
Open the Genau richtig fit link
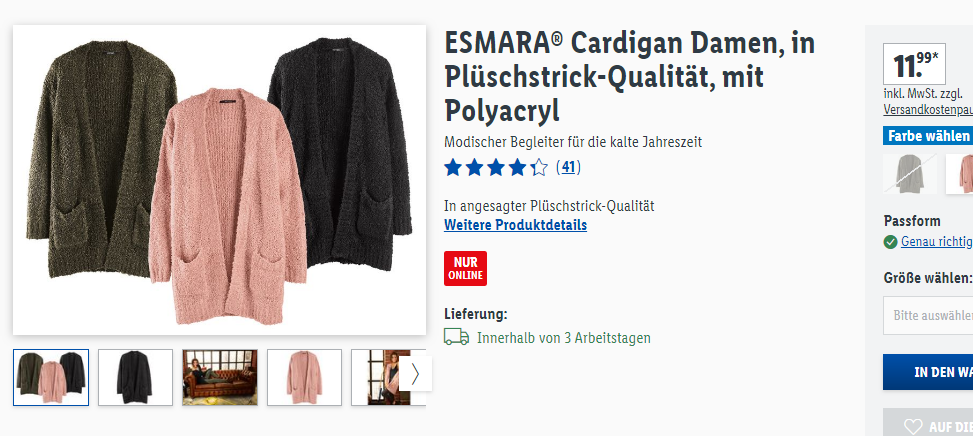coord(936,242)
